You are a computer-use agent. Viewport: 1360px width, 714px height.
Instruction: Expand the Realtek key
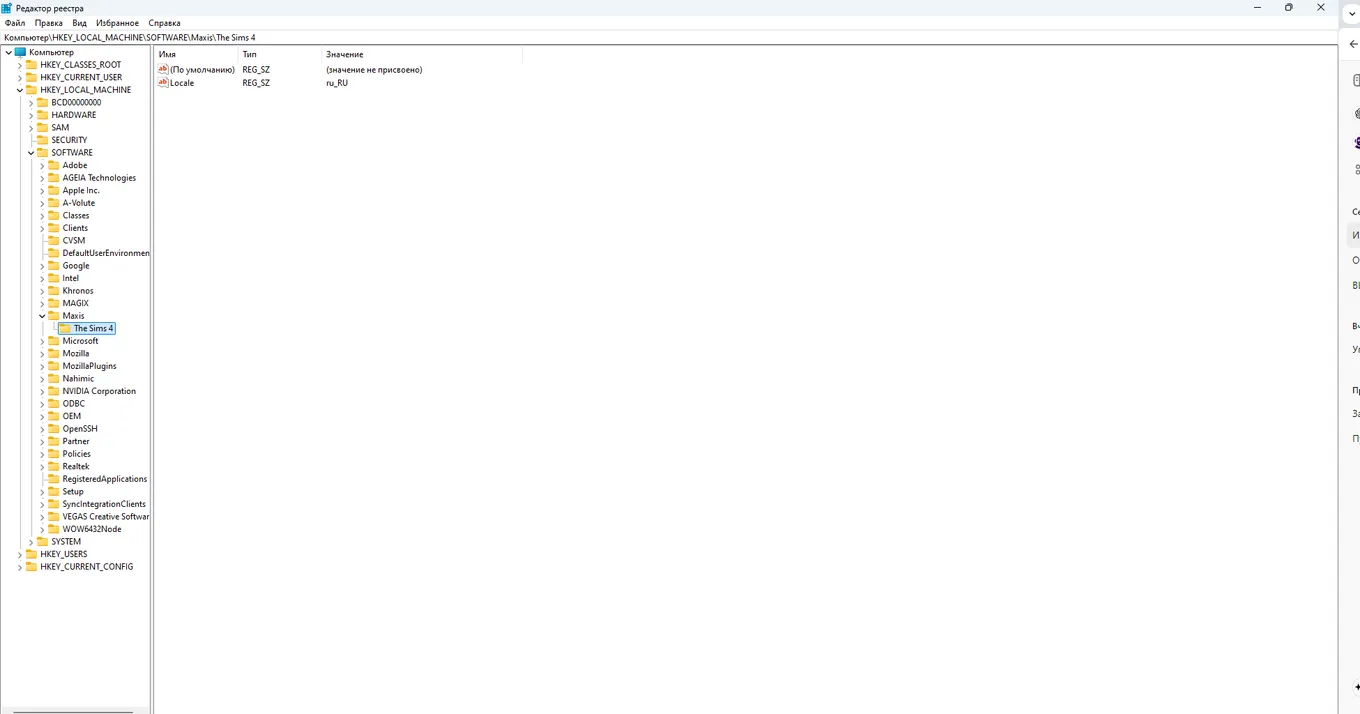tap(42, 466)
